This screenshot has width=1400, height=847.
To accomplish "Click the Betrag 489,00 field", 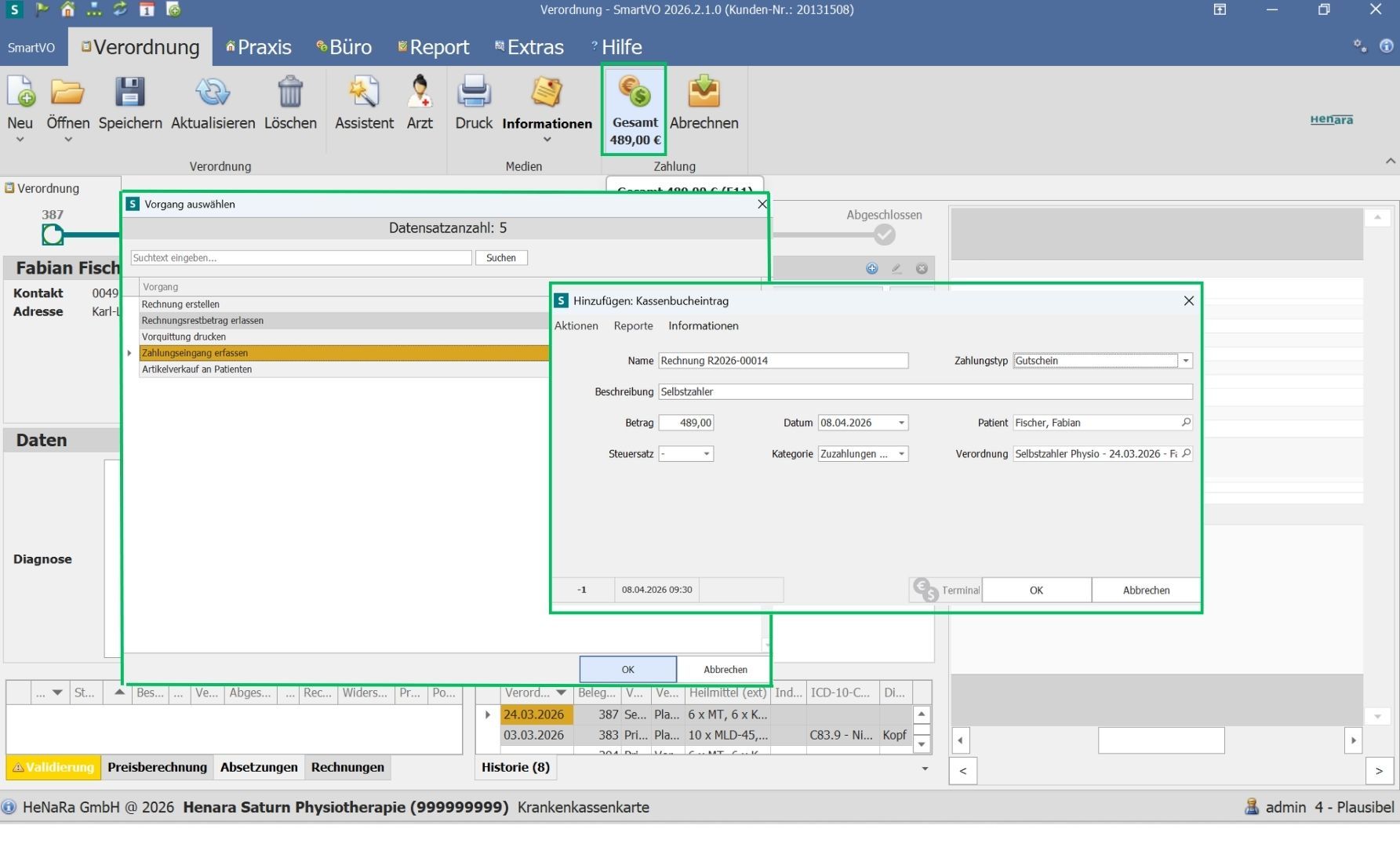I will pyautogui.click(x=685, y=423).
